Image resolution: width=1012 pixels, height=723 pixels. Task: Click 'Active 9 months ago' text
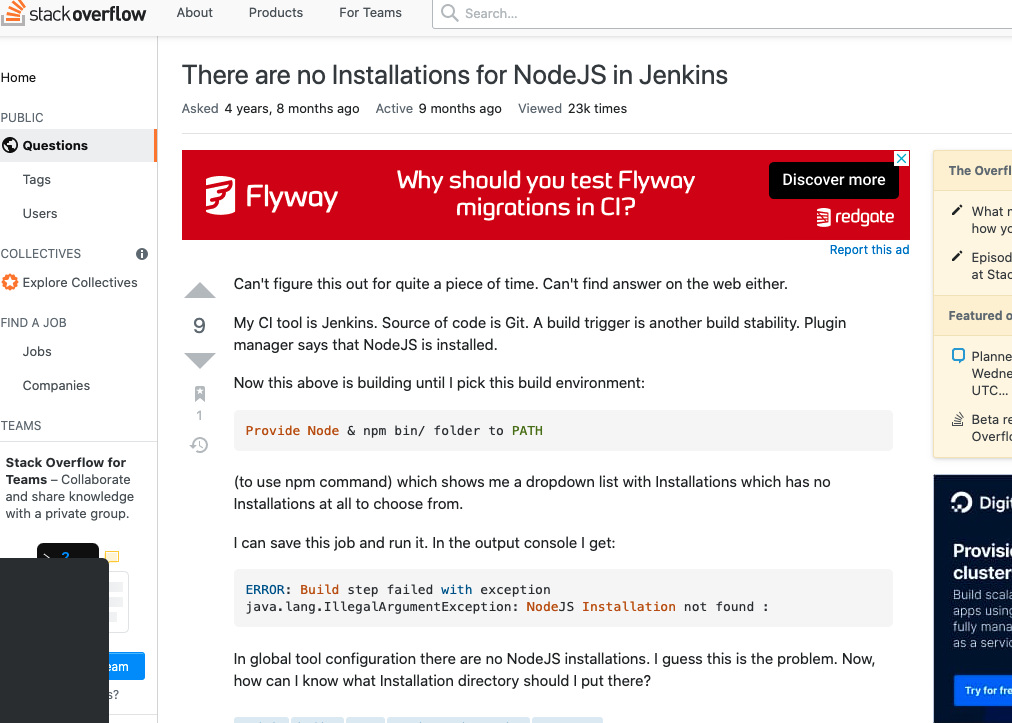point(438,108)
